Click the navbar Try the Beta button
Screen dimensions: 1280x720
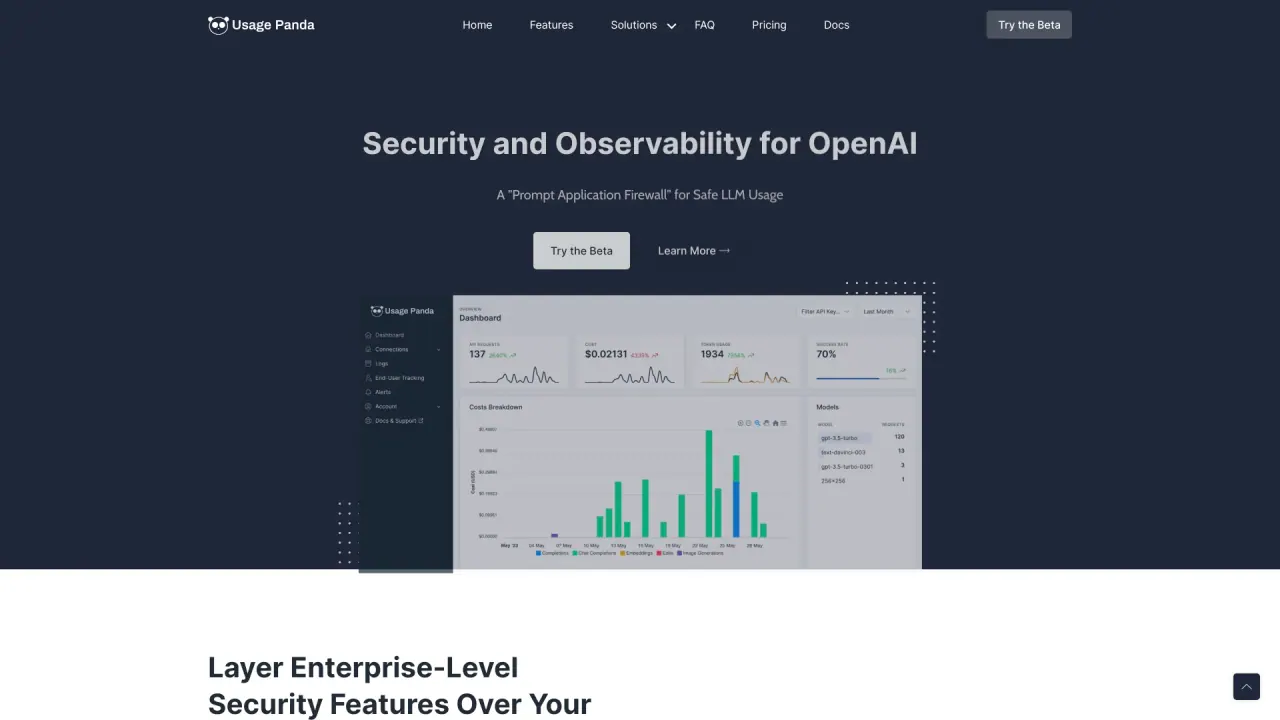click(1029, 25)
